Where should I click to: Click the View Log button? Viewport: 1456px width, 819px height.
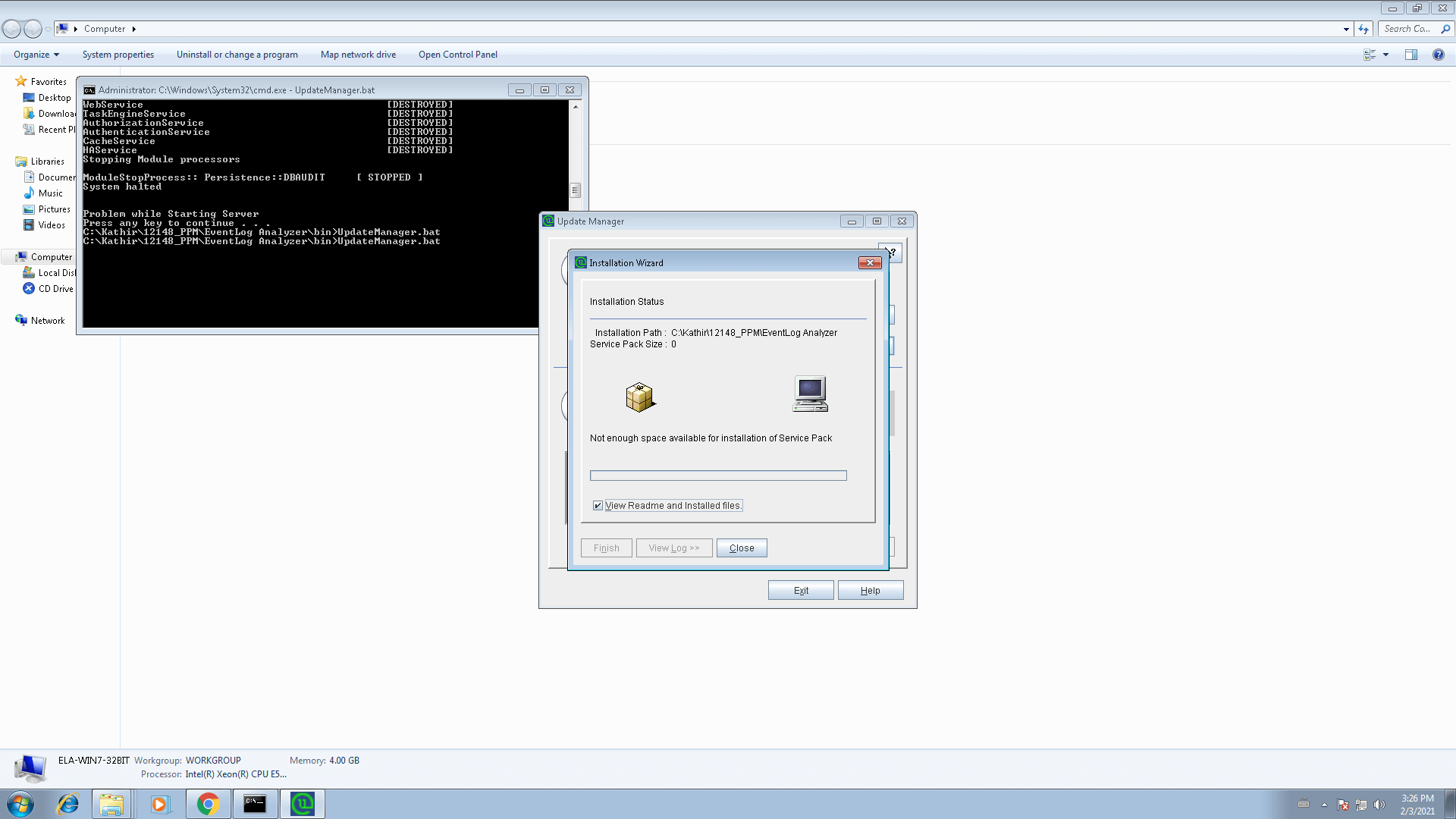[674, 548]
